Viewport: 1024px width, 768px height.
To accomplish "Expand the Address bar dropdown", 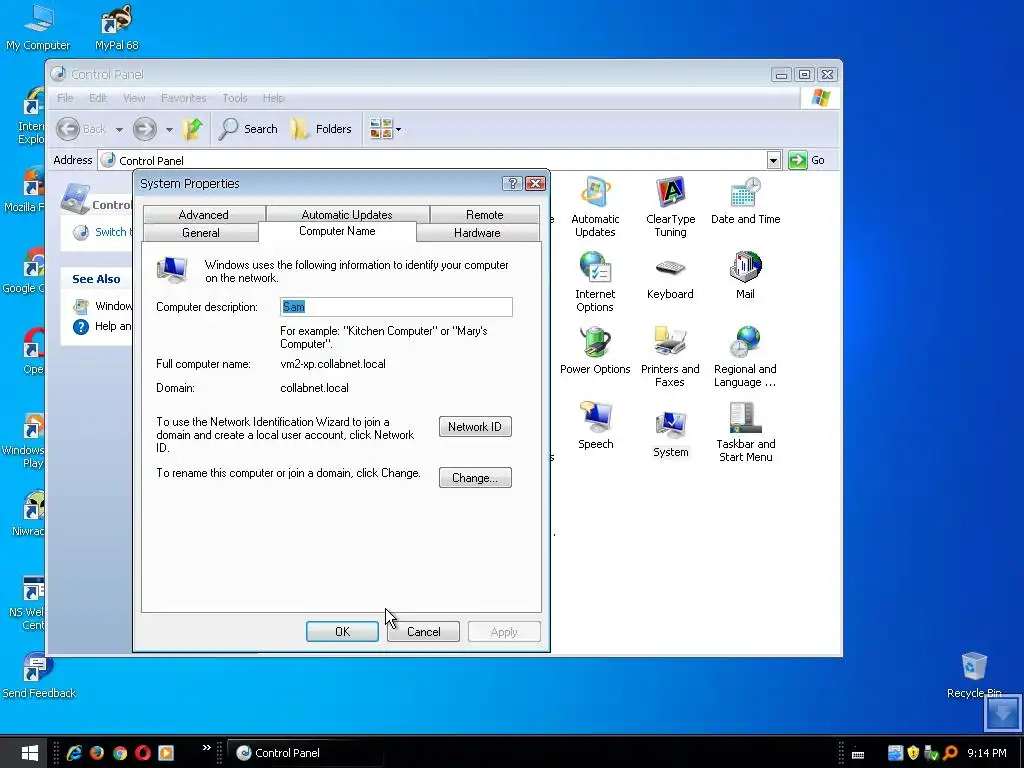I will (x=773, y=160).
